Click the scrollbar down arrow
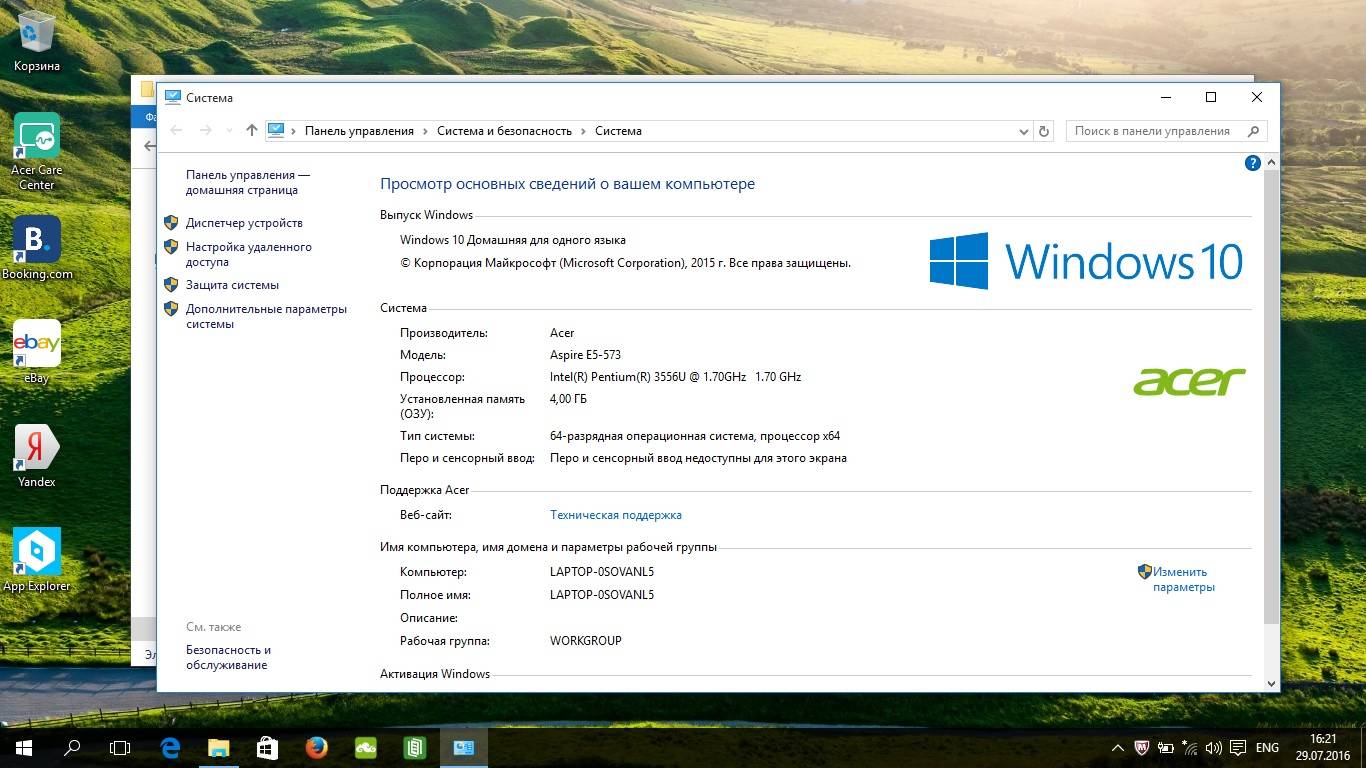The height and width of the screenshot is (768, 1366). 1271,684
